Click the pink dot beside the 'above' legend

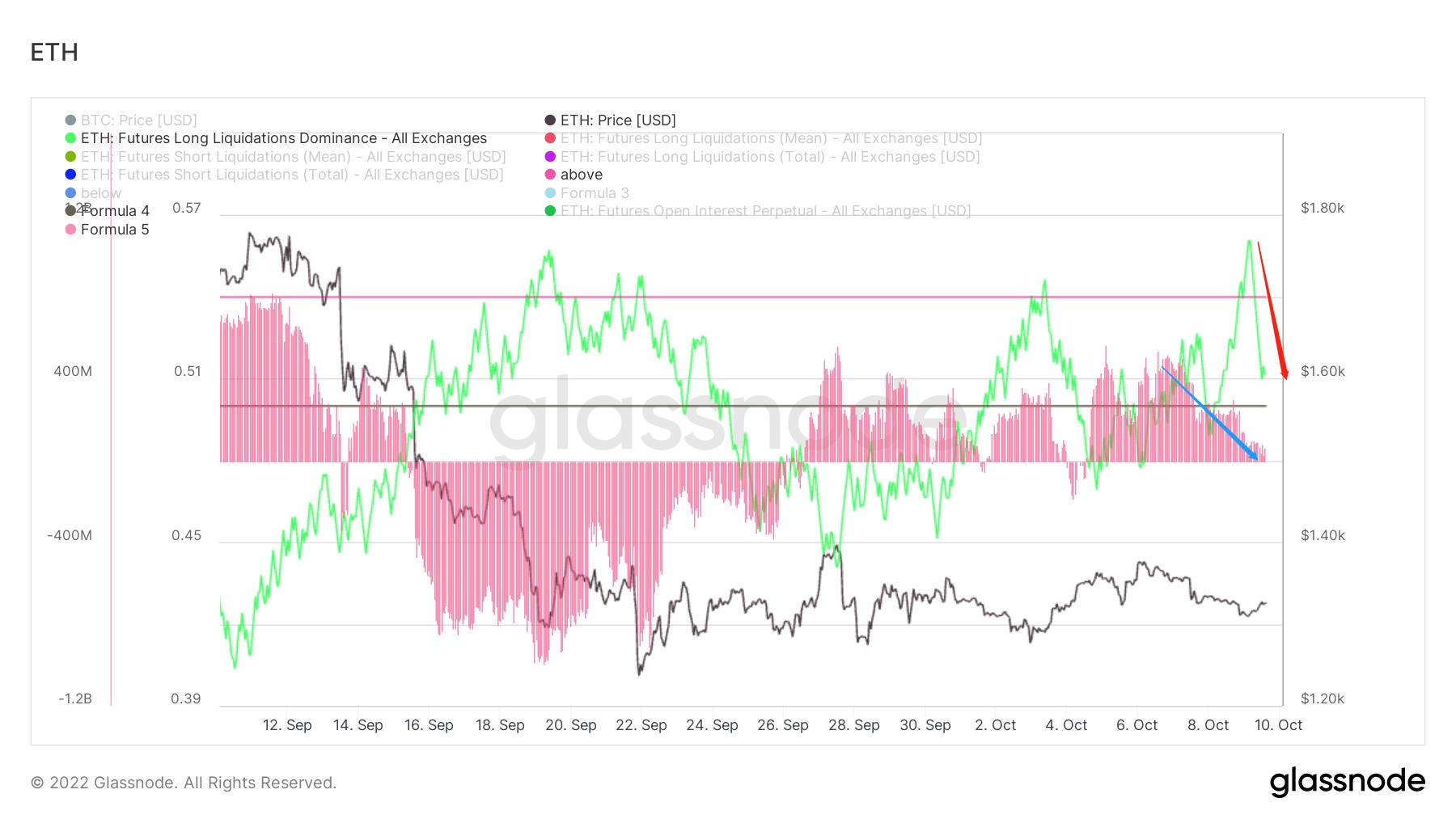[550, 175]
